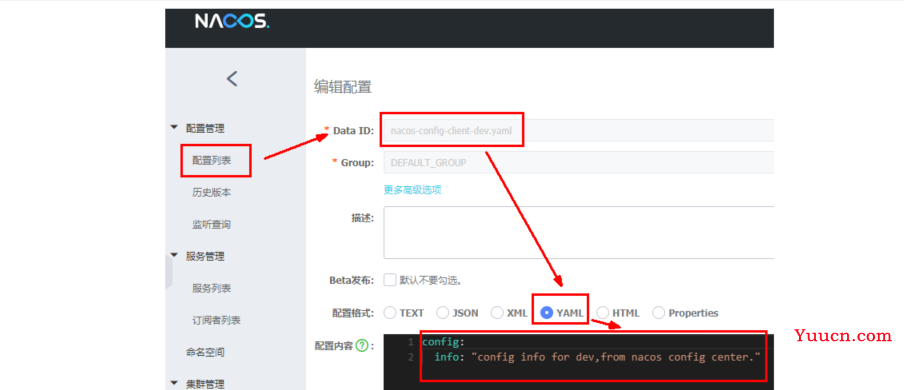The width and height of the screenshot is (904, 390).
Task: Select the YAML format radio button
Action: pyautogui.click(x=547, y=313)
